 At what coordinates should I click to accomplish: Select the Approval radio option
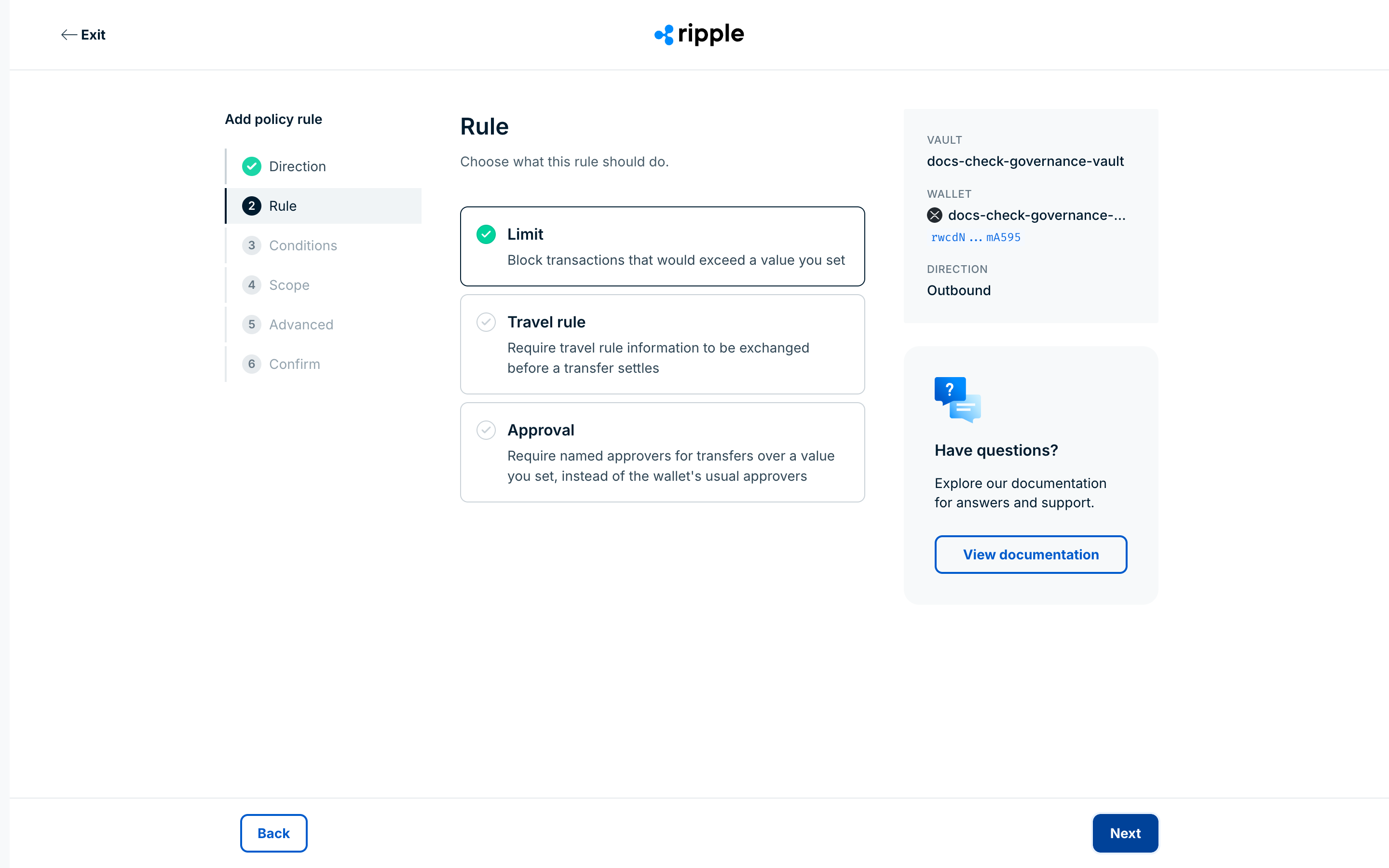486,430
